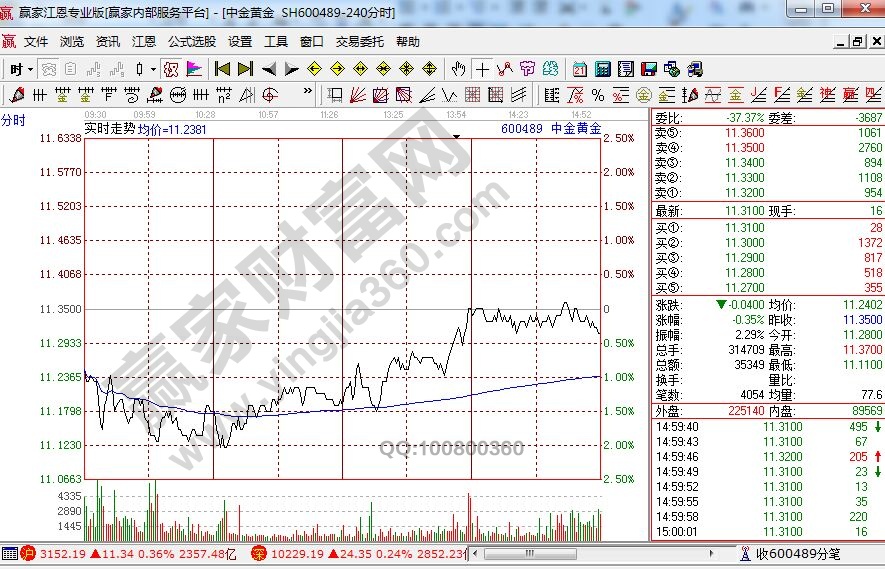
Task: Toggle the colored flag indicator button
Action: (194, 69)
